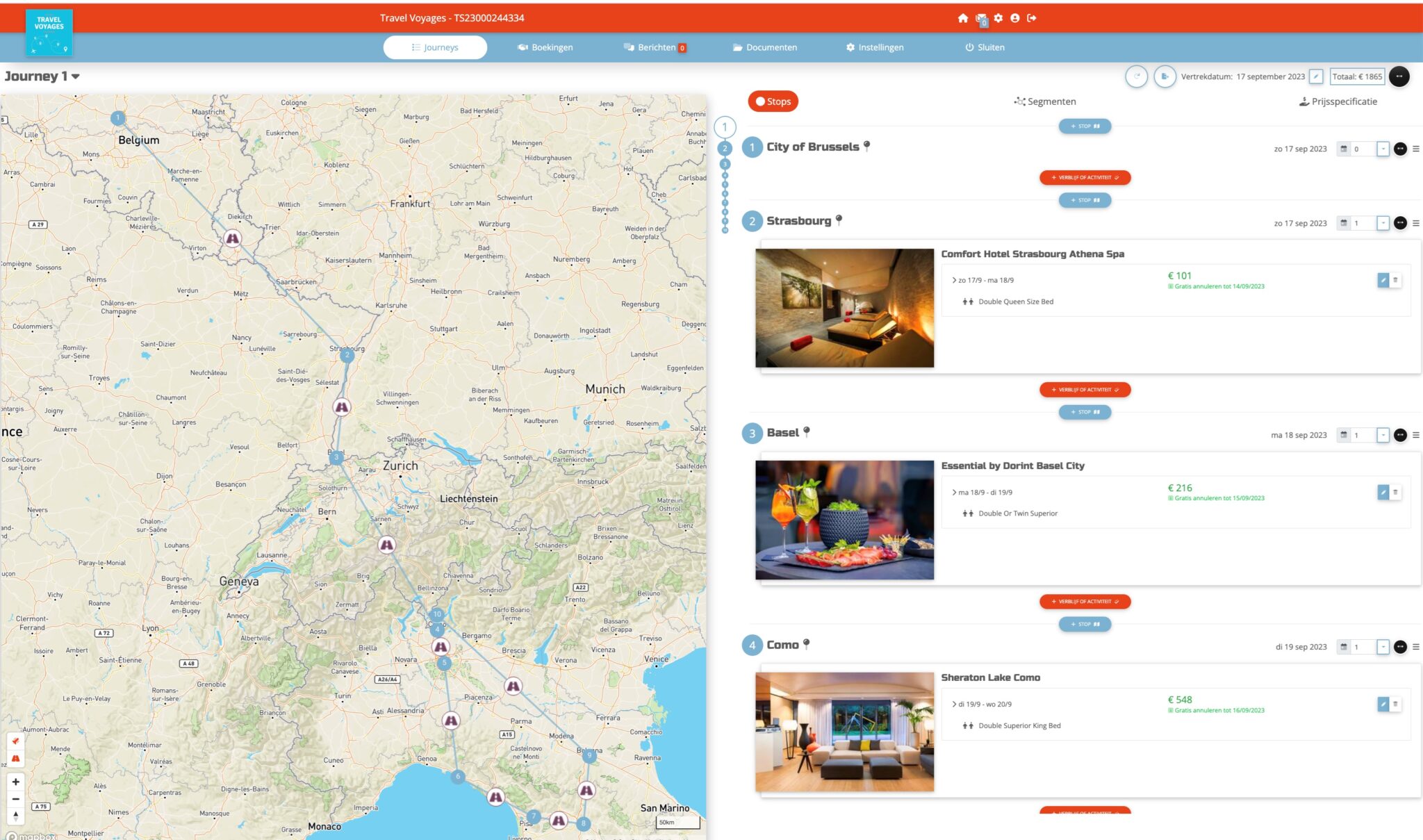
Task: Edit the Sheraton Lake Como booking
Action: click(1383, 704)
